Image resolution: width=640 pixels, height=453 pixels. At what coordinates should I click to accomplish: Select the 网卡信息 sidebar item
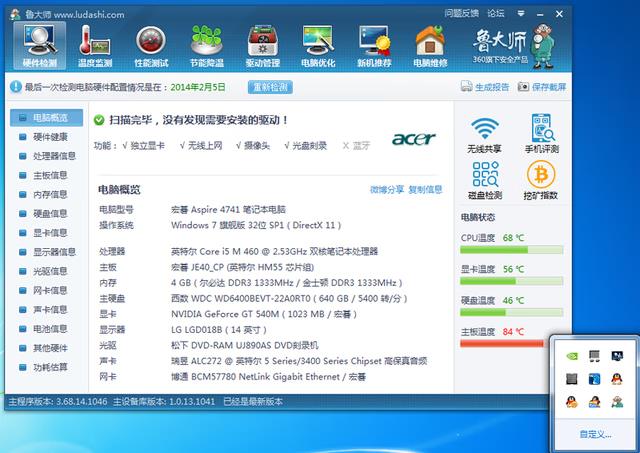point(47,290)
